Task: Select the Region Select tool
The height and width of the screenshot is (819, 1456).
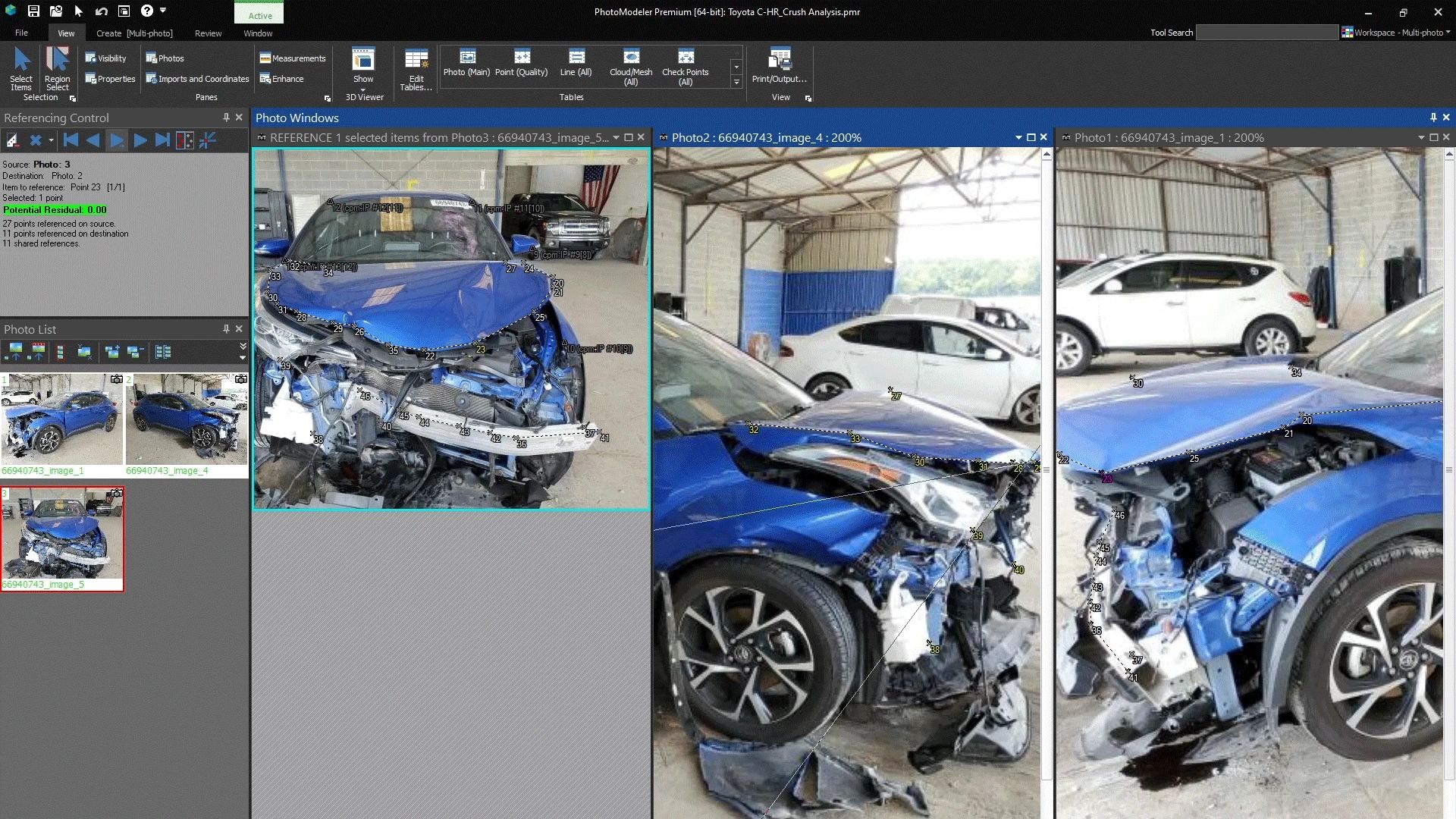Action: (x=57, y=68)
